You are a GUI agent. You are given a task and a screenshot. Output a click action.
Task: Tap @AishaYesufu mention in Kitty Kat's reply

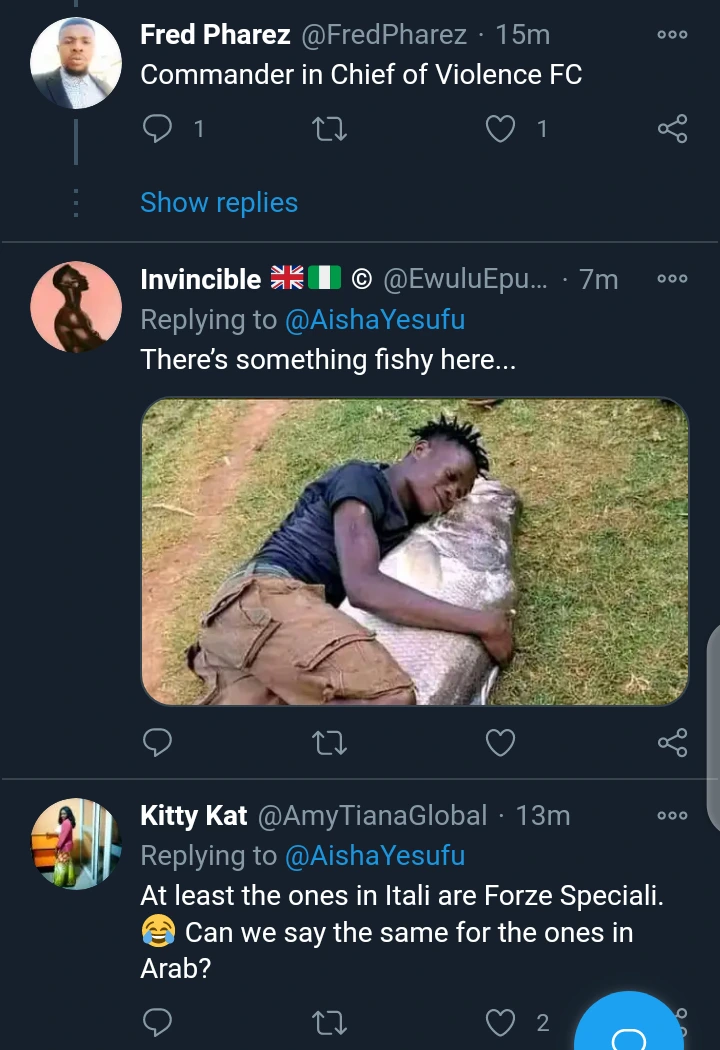[375, 856]
